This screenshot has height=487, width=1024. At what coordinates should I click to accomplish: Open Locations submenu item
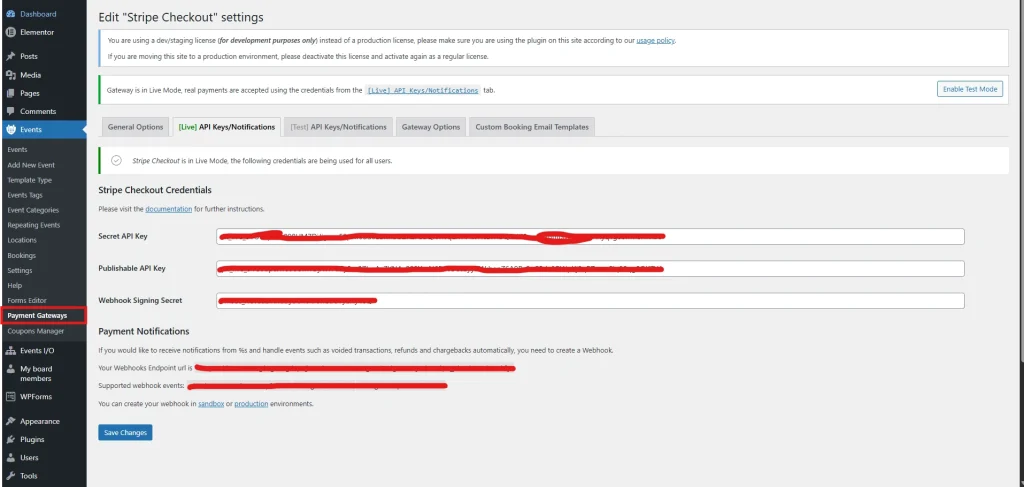pos(22,240)
